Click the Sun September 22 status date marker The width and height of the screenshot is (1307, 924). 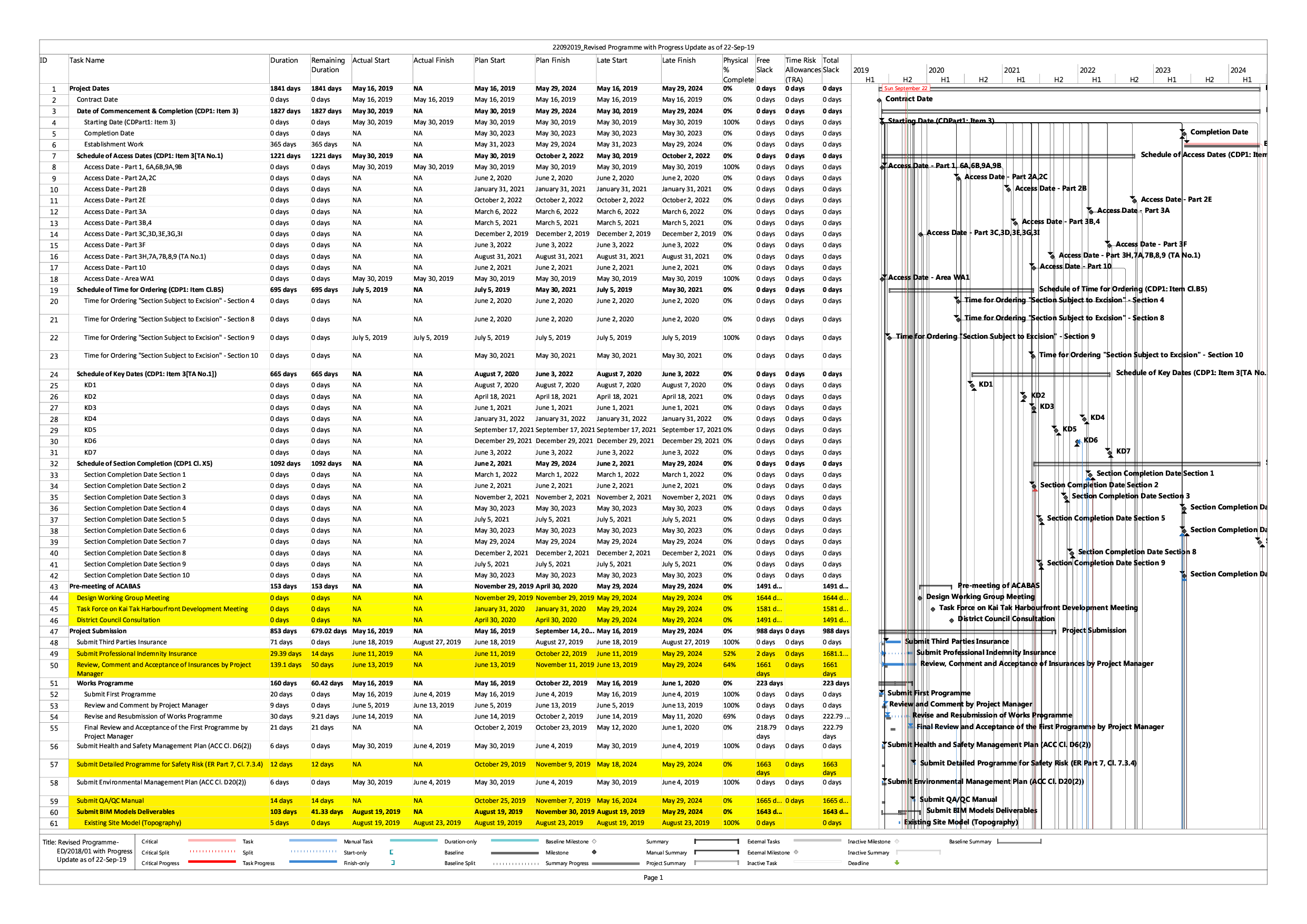[905, 89]
